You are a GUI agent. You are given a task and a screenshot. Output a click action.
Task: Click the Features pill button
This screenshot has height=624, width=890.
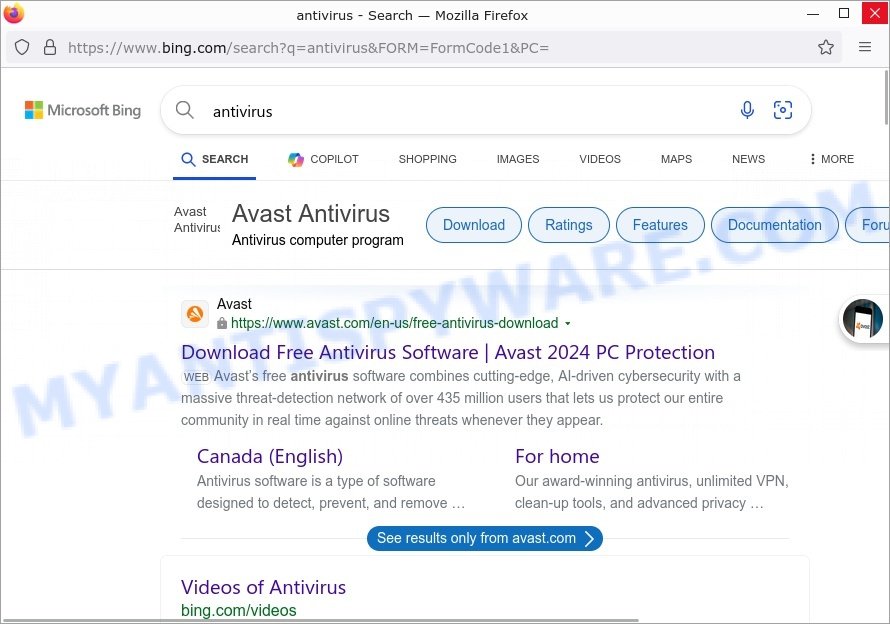pyautogui.click(x=660, y=225)
